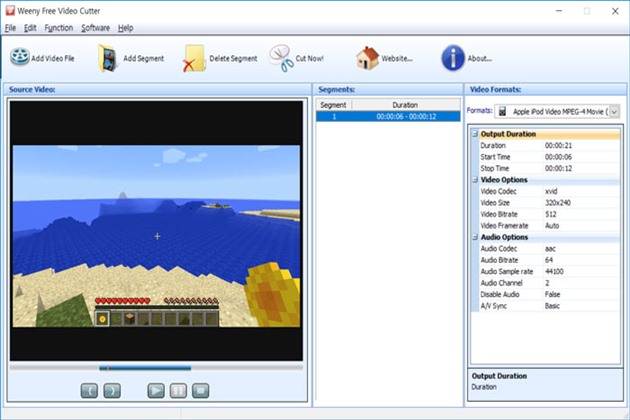This screenshot has width=630, height=420.
Task: Click the Delete Segment label
Action: click(233, 58)
